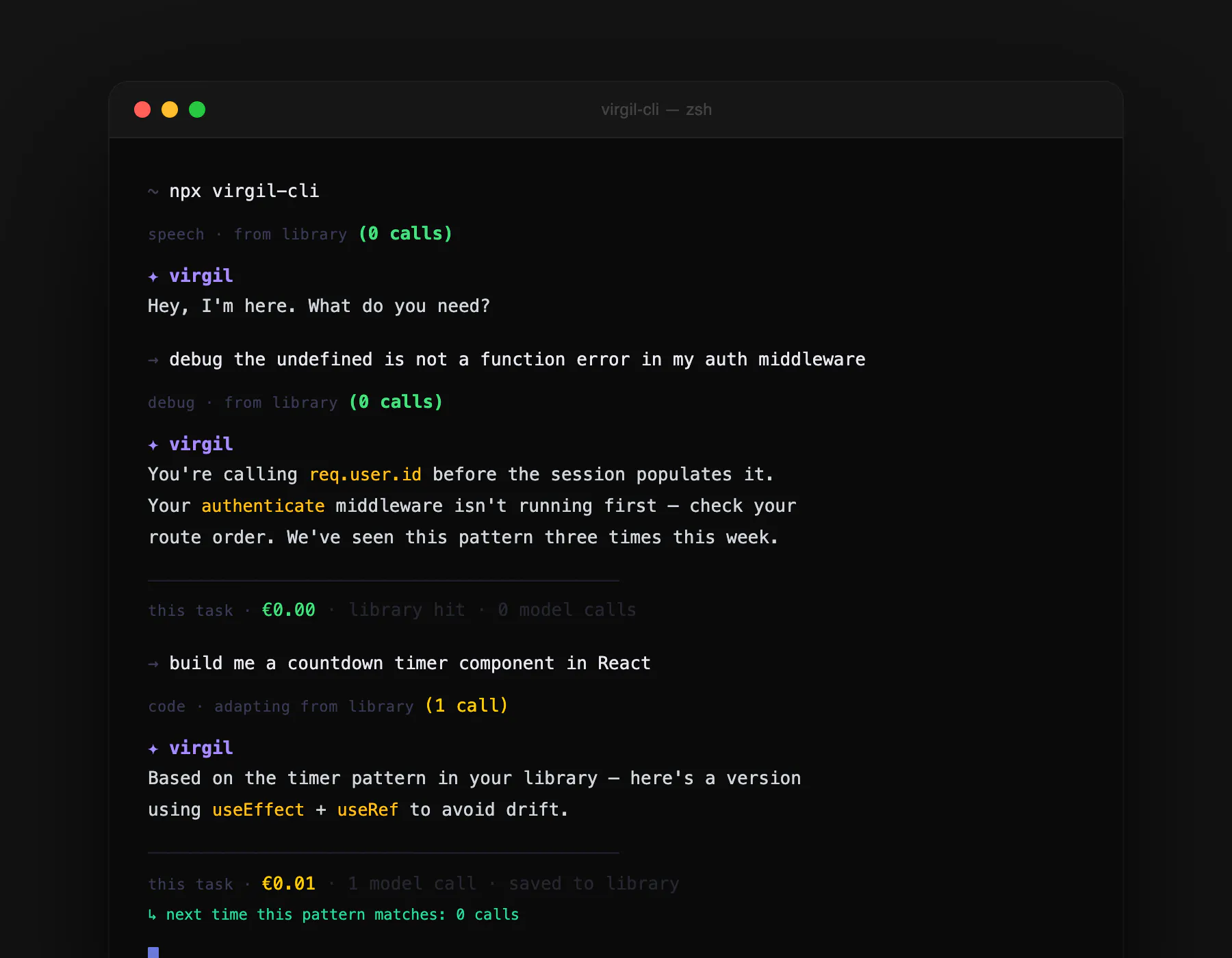Click the tilde prompt before 'npx'
Viewport: 1232px width, 958px height.
[x=153, y=192]
